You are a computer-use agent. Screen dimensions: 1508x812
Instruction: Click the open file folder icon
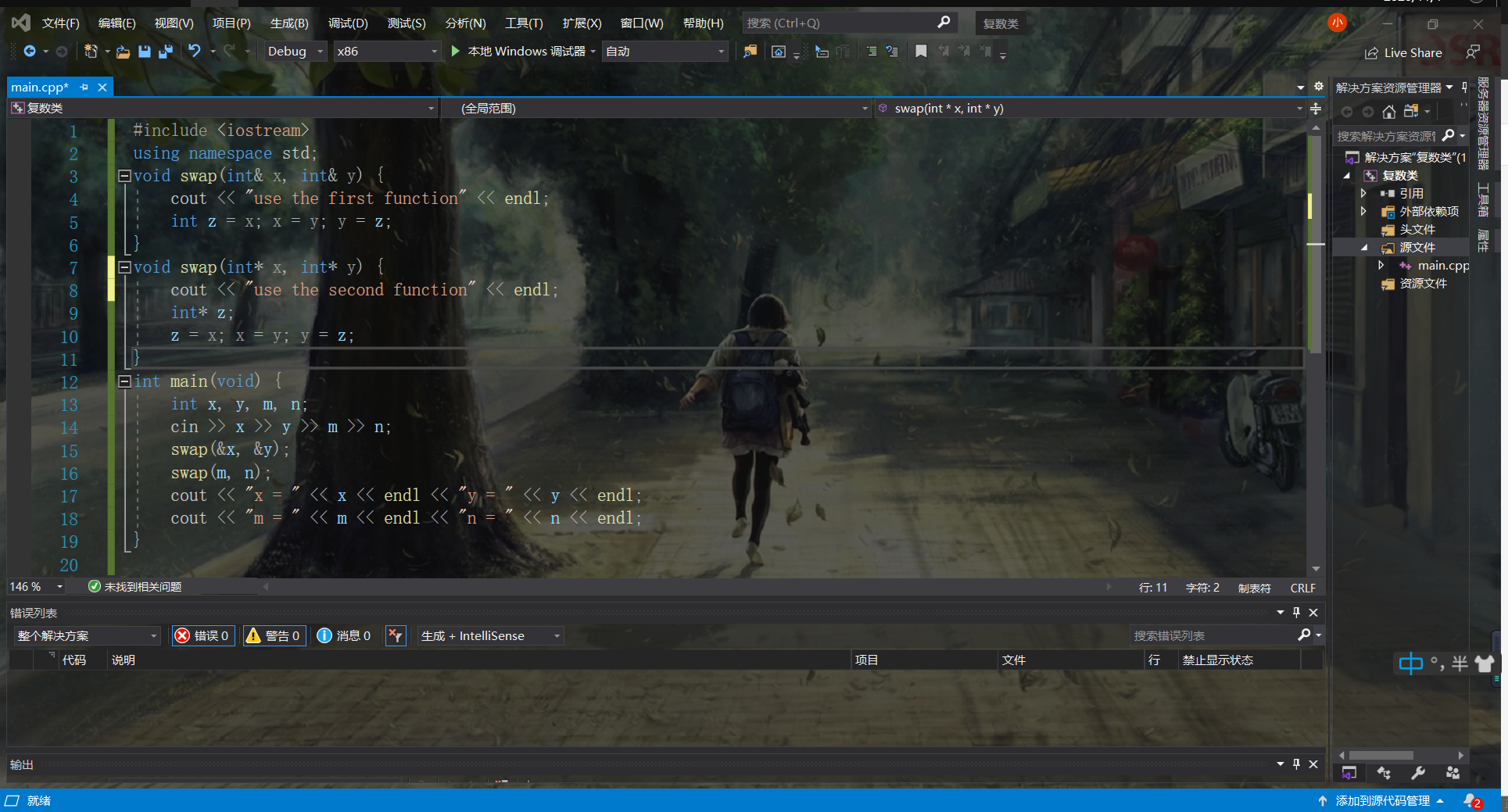123,52
